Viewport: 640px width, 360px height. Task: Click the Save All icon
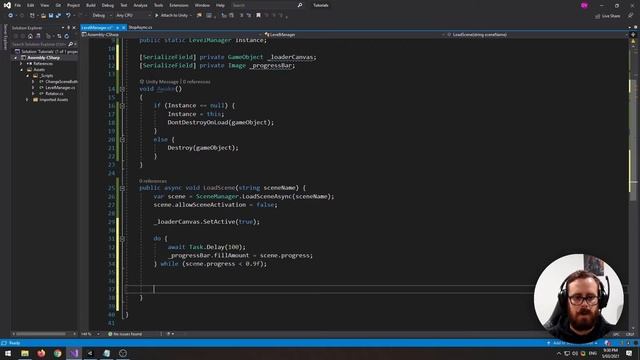pyautogui.click(x=58, y=16)
